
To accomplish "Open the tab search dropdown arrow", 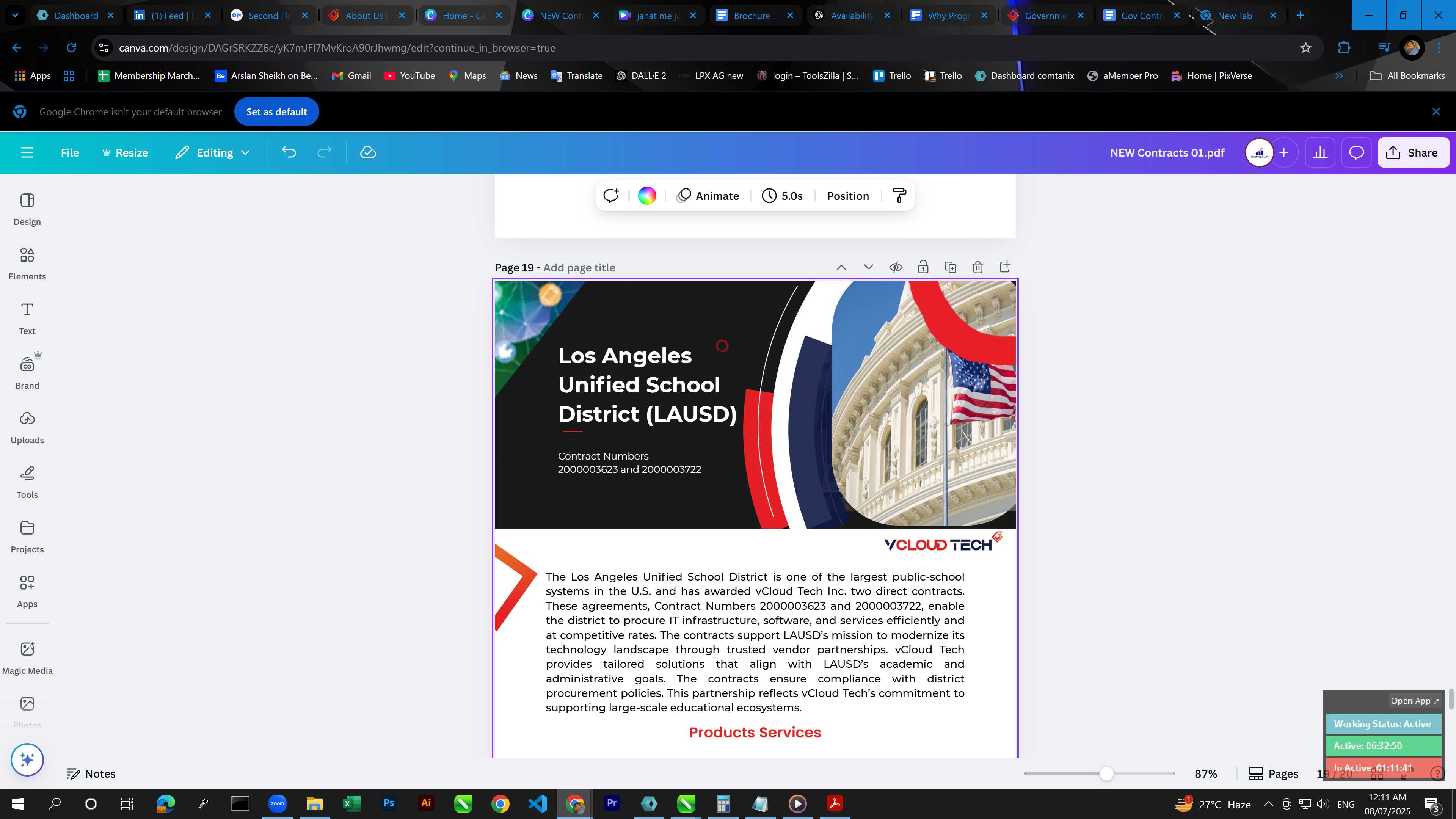I will click(15, 16).
